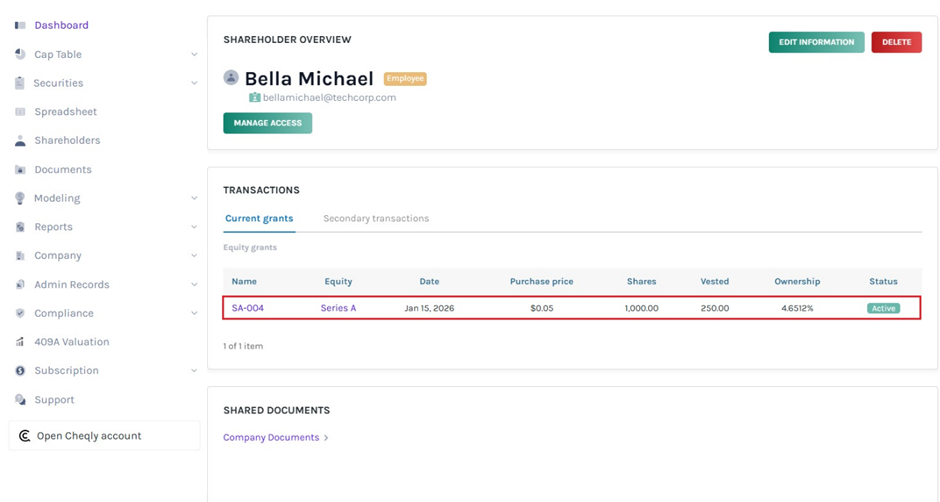Expand the Securities menu chevron
940x502 pixels.
point(194,83)
